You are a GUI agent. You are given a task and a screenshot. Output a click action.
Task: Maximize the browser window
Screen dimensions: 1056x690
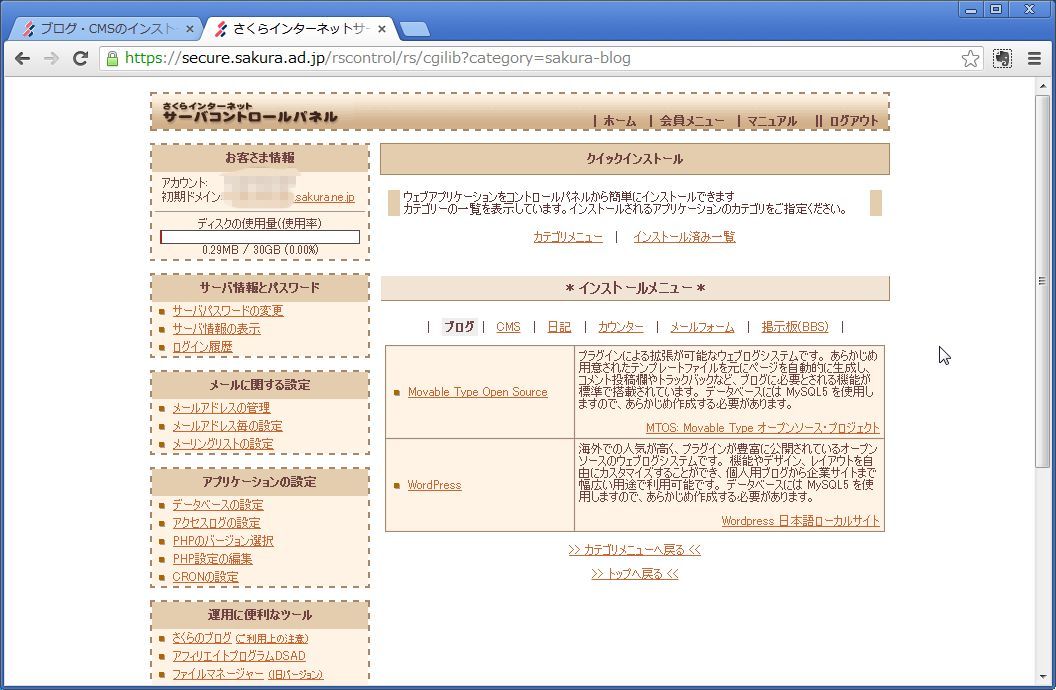996,9
